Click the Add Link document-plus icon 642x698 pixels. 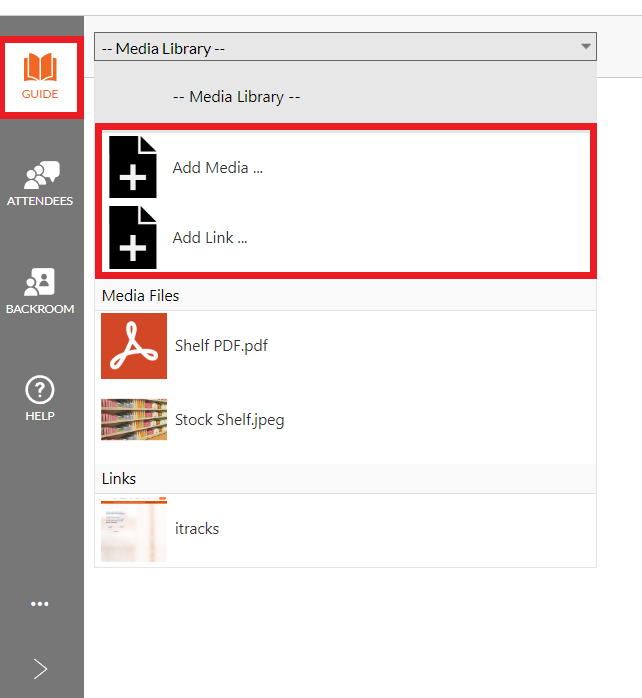point(133,237)
